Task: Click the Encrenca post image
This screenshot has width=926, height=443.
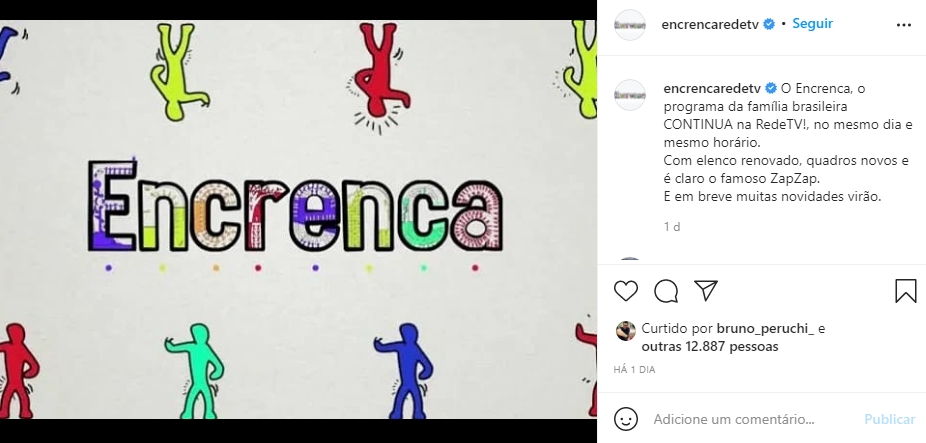Action: pyautogui.click(x=298, y=220)
